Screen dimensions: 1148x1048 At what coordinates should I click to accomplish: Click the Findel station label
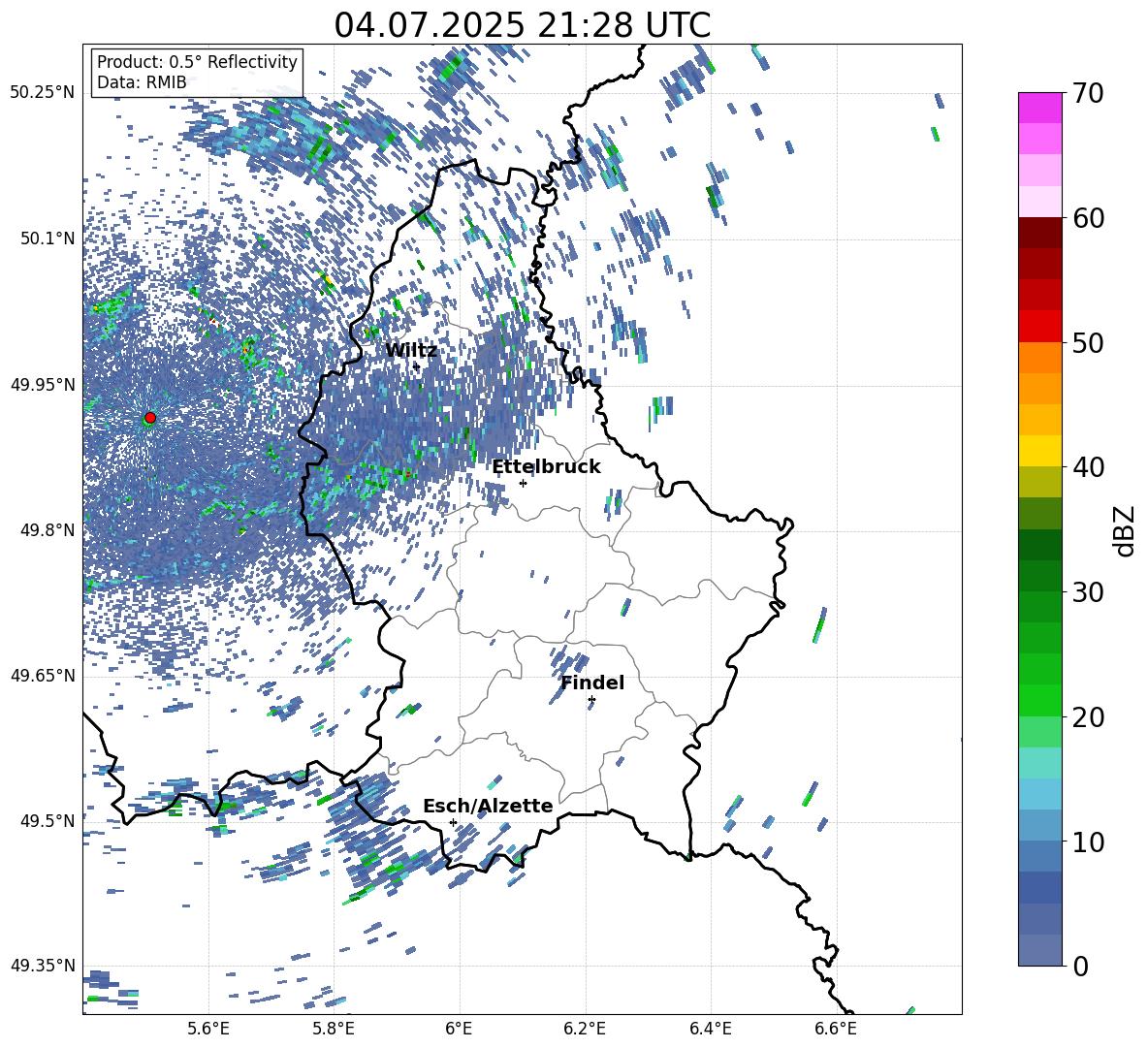coord(592,683)
